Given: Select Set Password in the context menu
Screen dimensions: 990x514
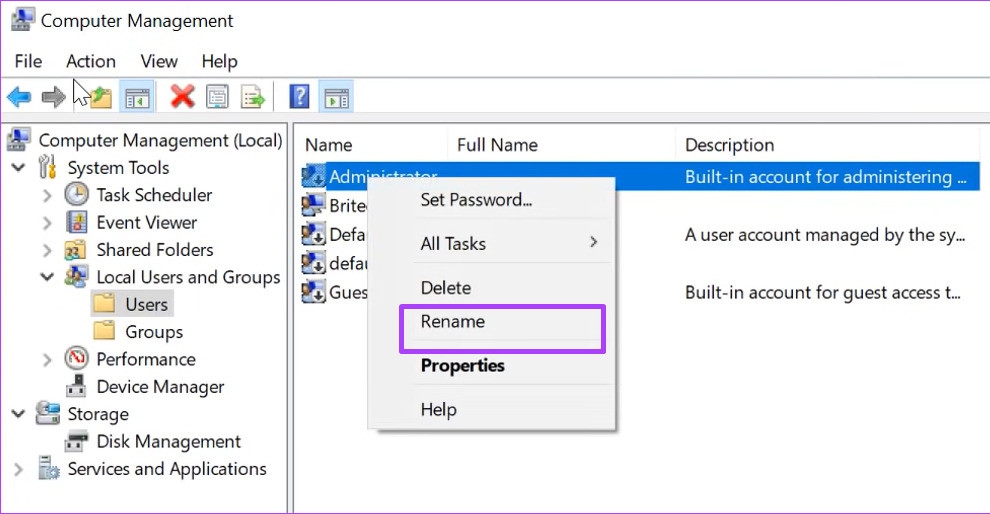Looking at the screenshot, I should (x=476, y=200).
